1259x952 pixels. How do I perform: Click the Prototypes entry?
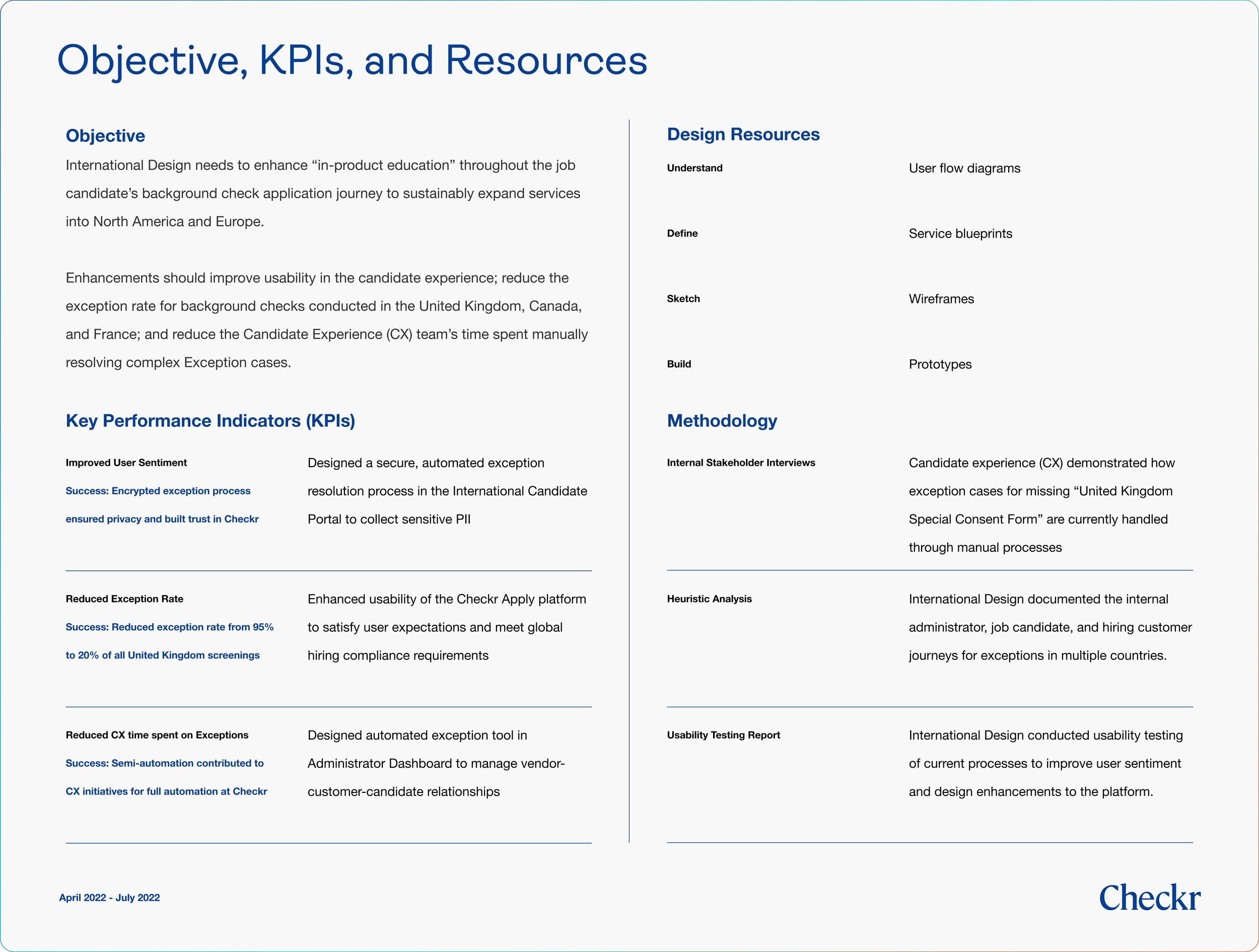(x=940, y=364)
